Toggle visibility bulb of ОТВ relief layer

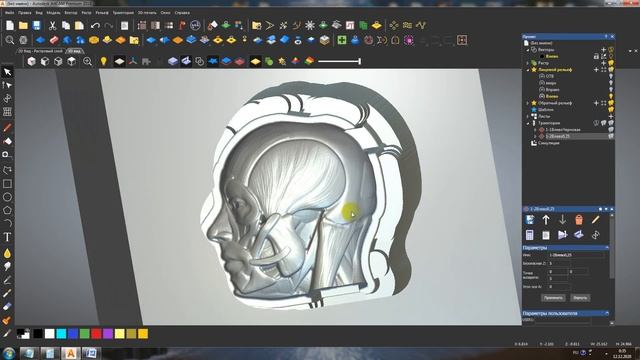tap(611, 76)
